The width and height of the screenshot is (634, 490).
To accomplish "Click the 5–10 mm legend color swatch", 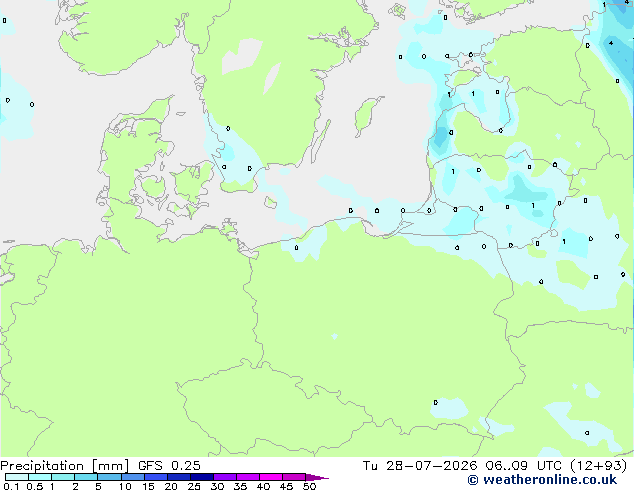I will [x=110, y=477].
